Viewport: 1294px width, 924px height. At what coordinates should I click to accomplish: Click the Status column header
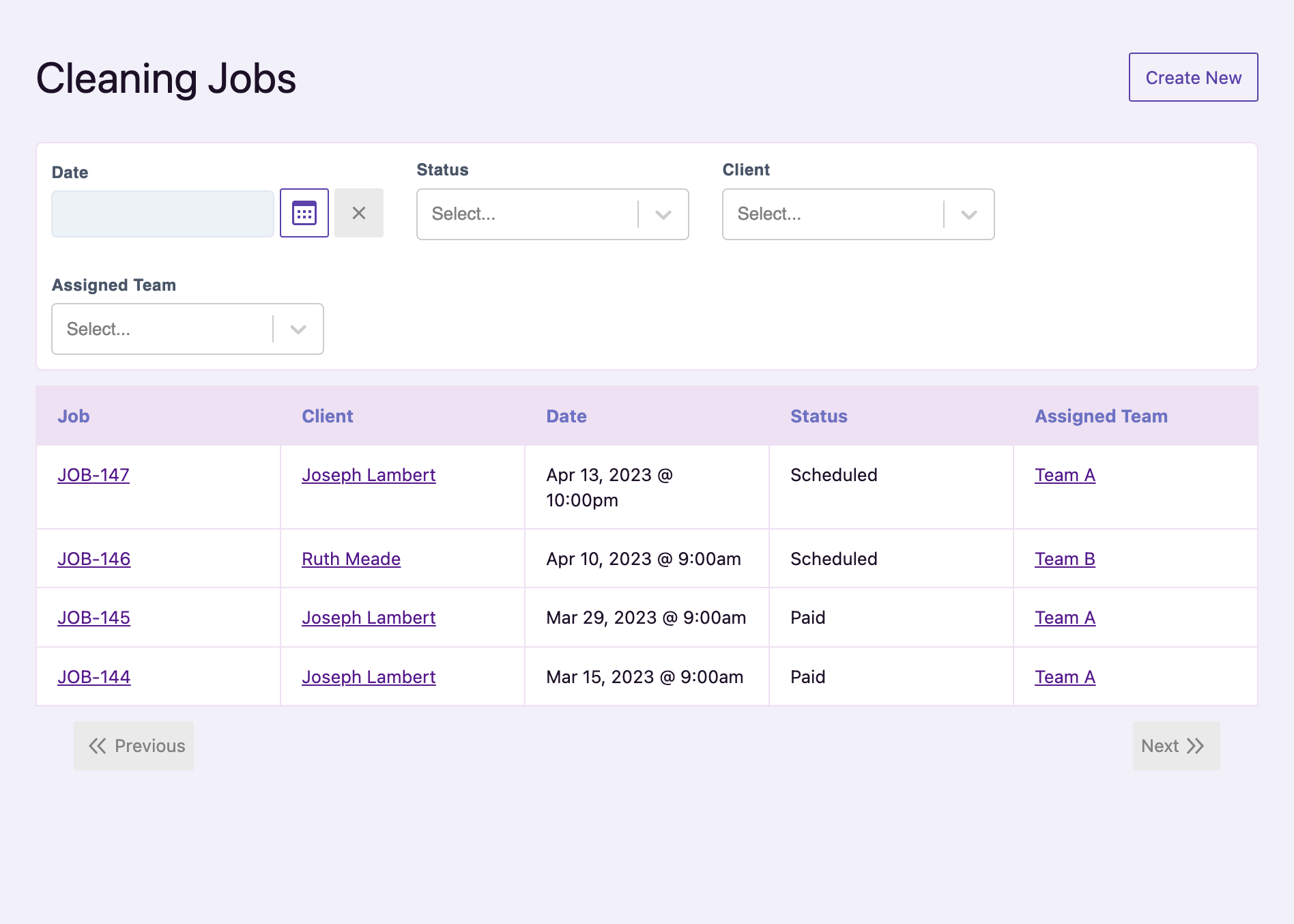coord(818,416)
